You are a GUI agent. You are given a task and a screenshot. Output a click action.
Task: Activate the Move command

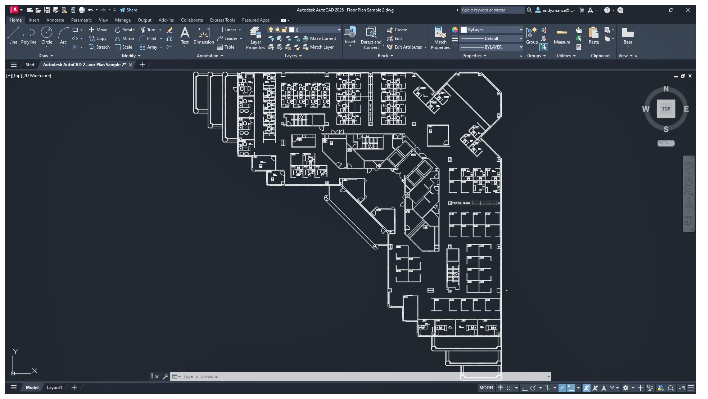click(98, 30)
